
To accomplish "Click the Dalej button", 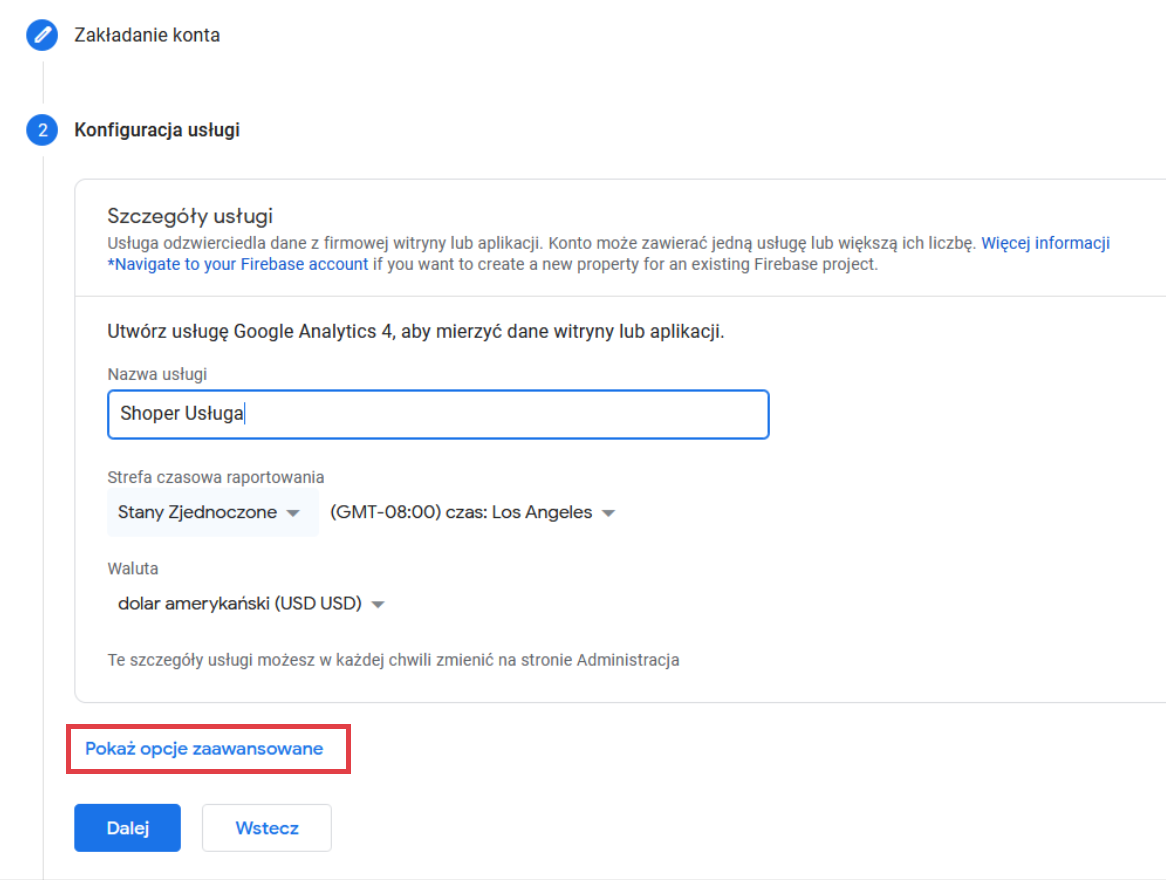I will (x=127, y=828).
